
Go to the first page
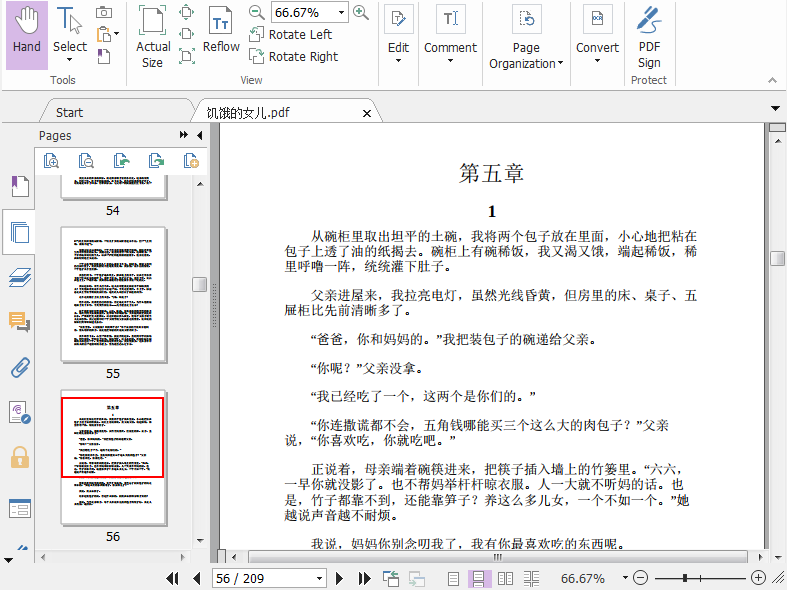click(172, 578)
